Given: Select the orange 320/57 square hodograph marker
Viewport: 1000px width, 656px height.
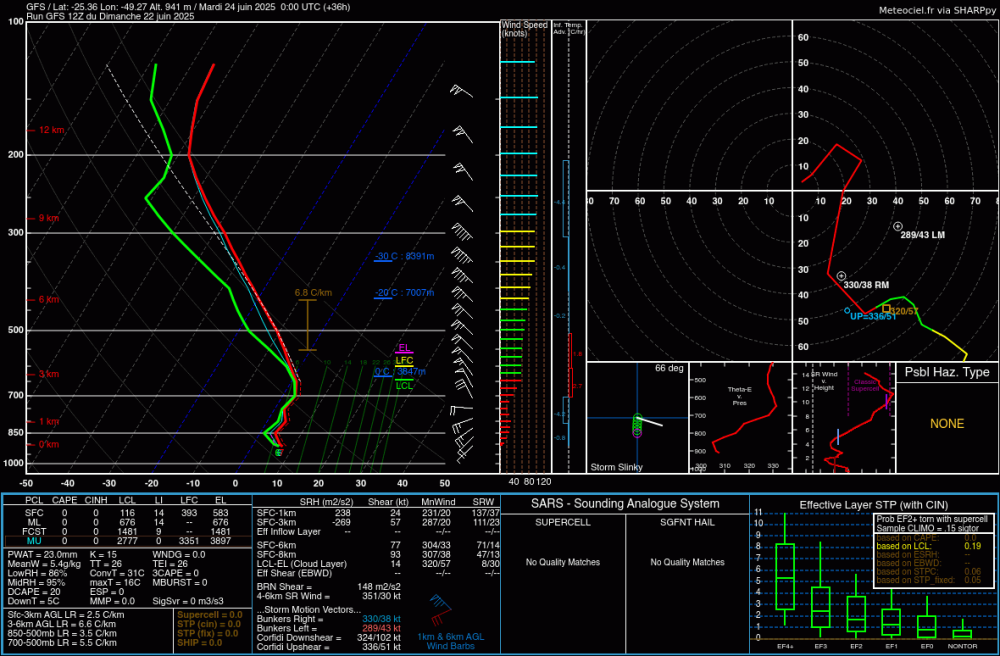Looking at the screenshot, I should click(887, 309).
